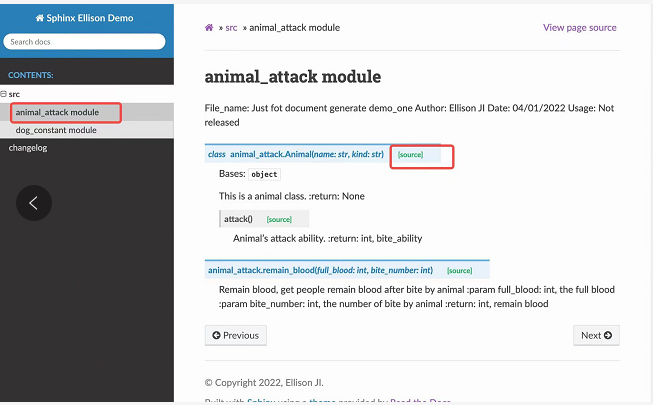Click the animal_attack.remain_blood function signature
Screen dimensions: 653x405
pyautogui.click(x=320, y=270)
